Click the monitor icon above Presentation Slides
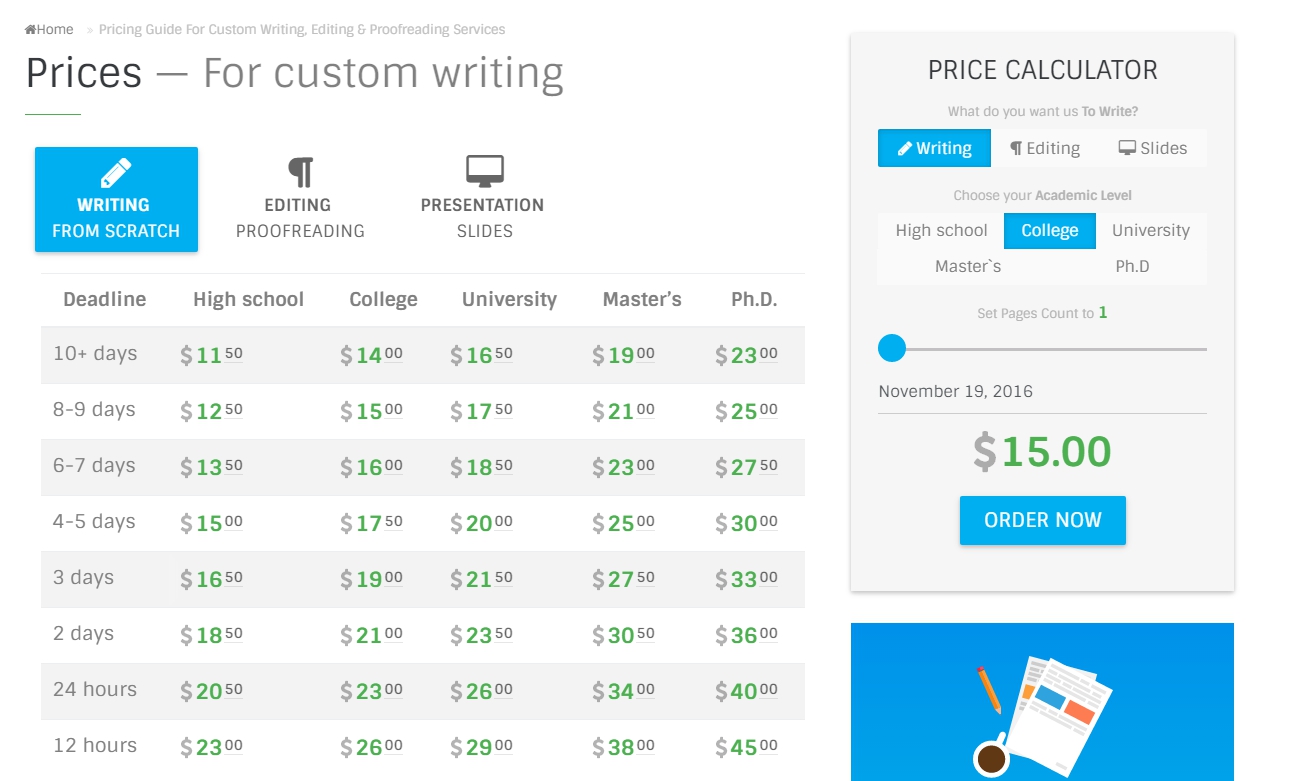 (484, 171)
